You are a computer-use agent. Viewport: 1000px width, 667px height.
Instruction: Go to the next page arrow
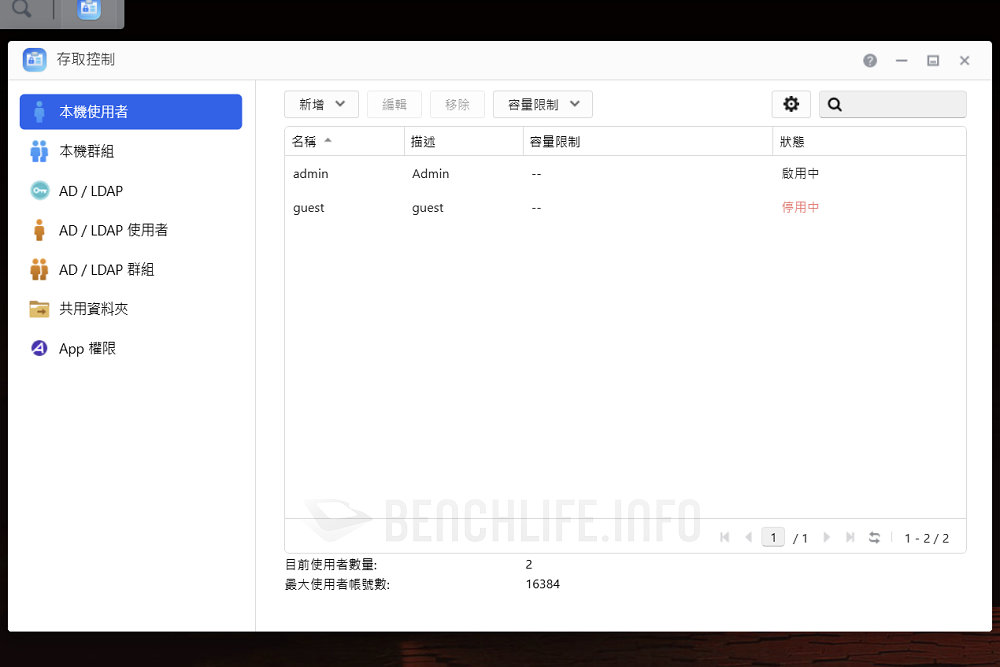(x=827, y=538)
